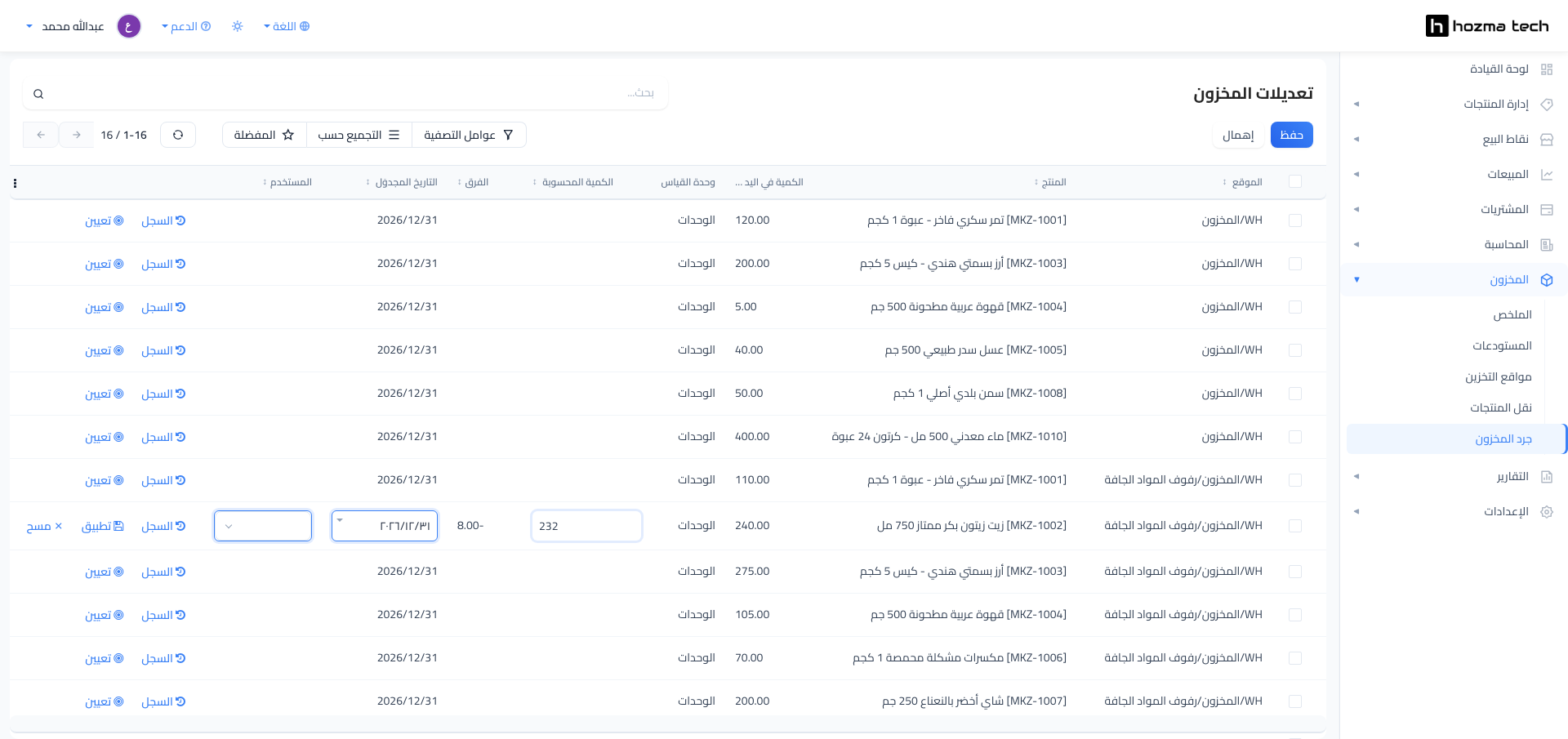Check the WH/المخزون MKZ-1004 row checkbox
The image size is (1568, 739).
pos(1295,307)
